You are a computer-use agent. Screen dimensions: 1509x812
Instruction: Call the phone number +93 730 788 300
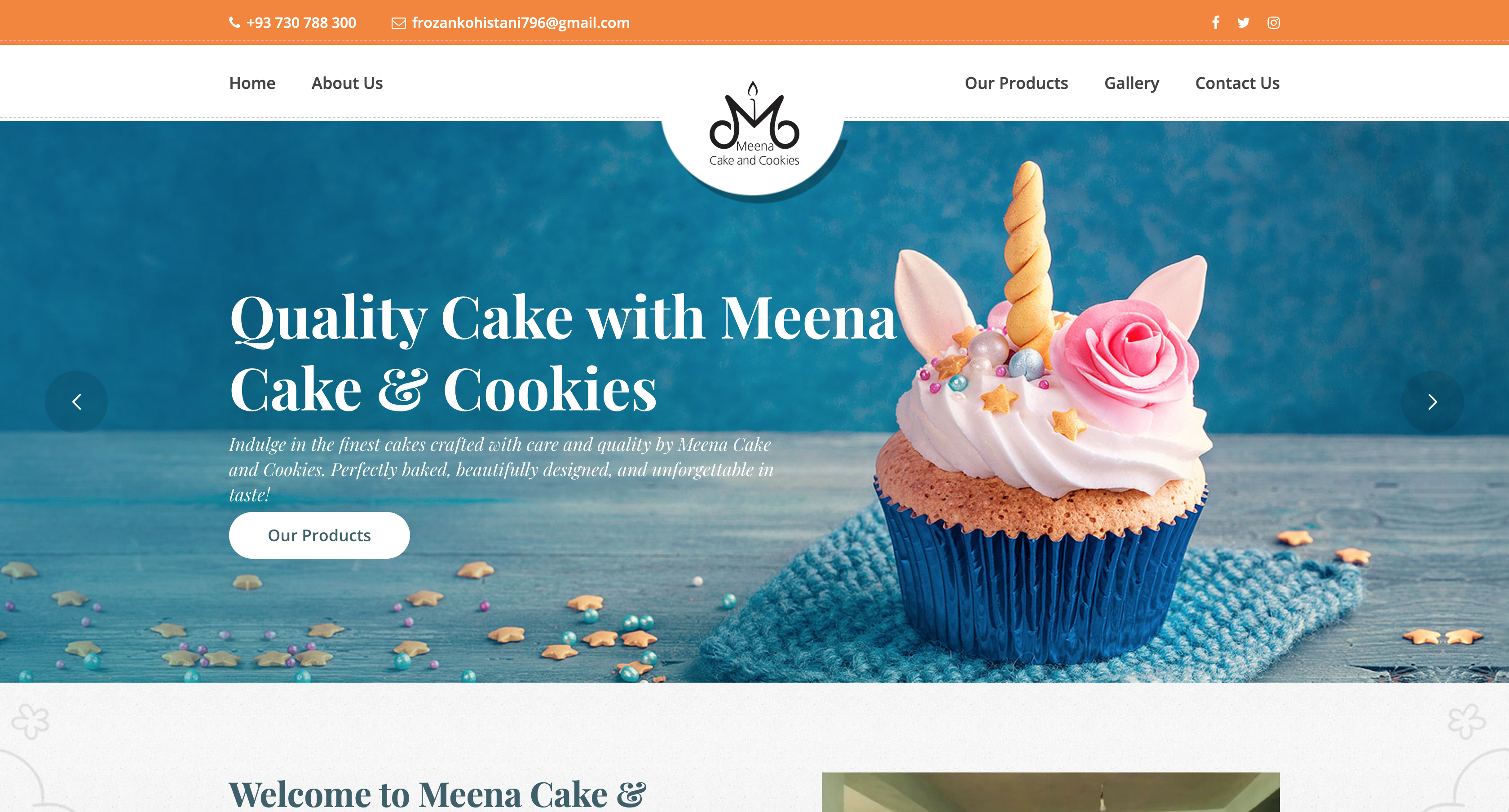click(301, 23)
